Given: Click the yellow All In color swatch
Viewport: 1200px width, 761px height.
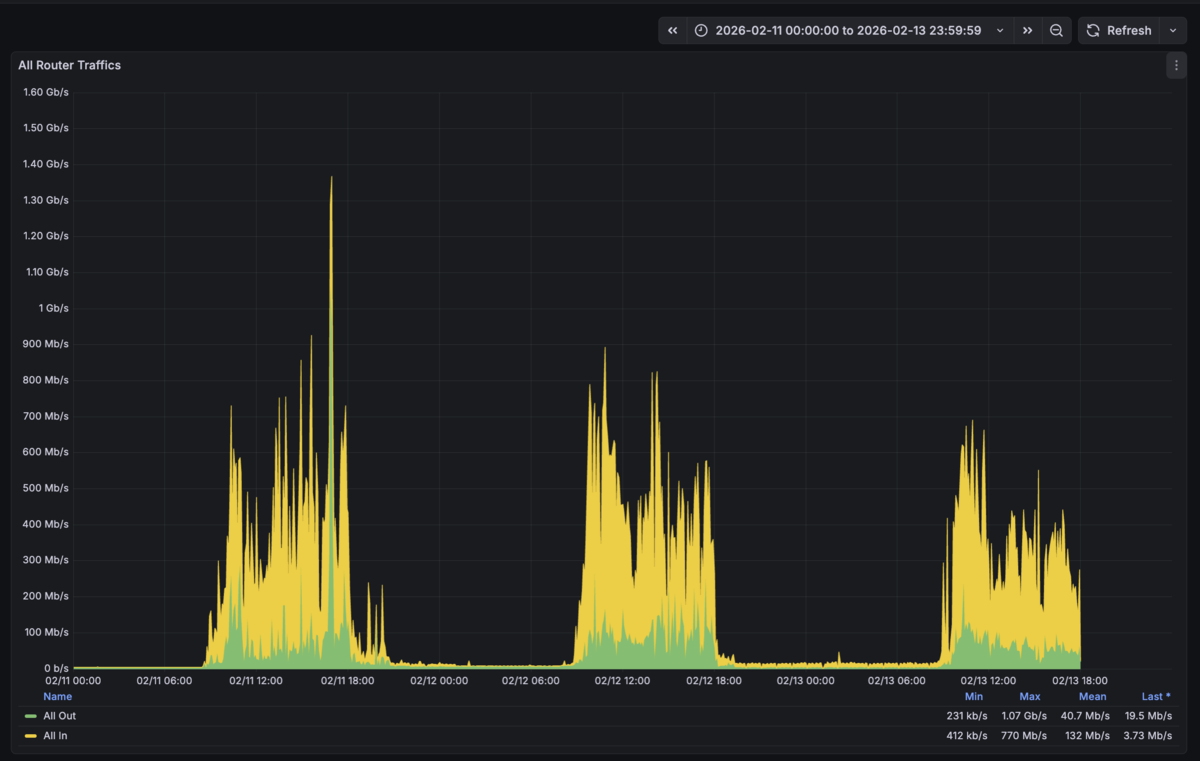Looking at the screenshot, I should (x=31, y=736).
